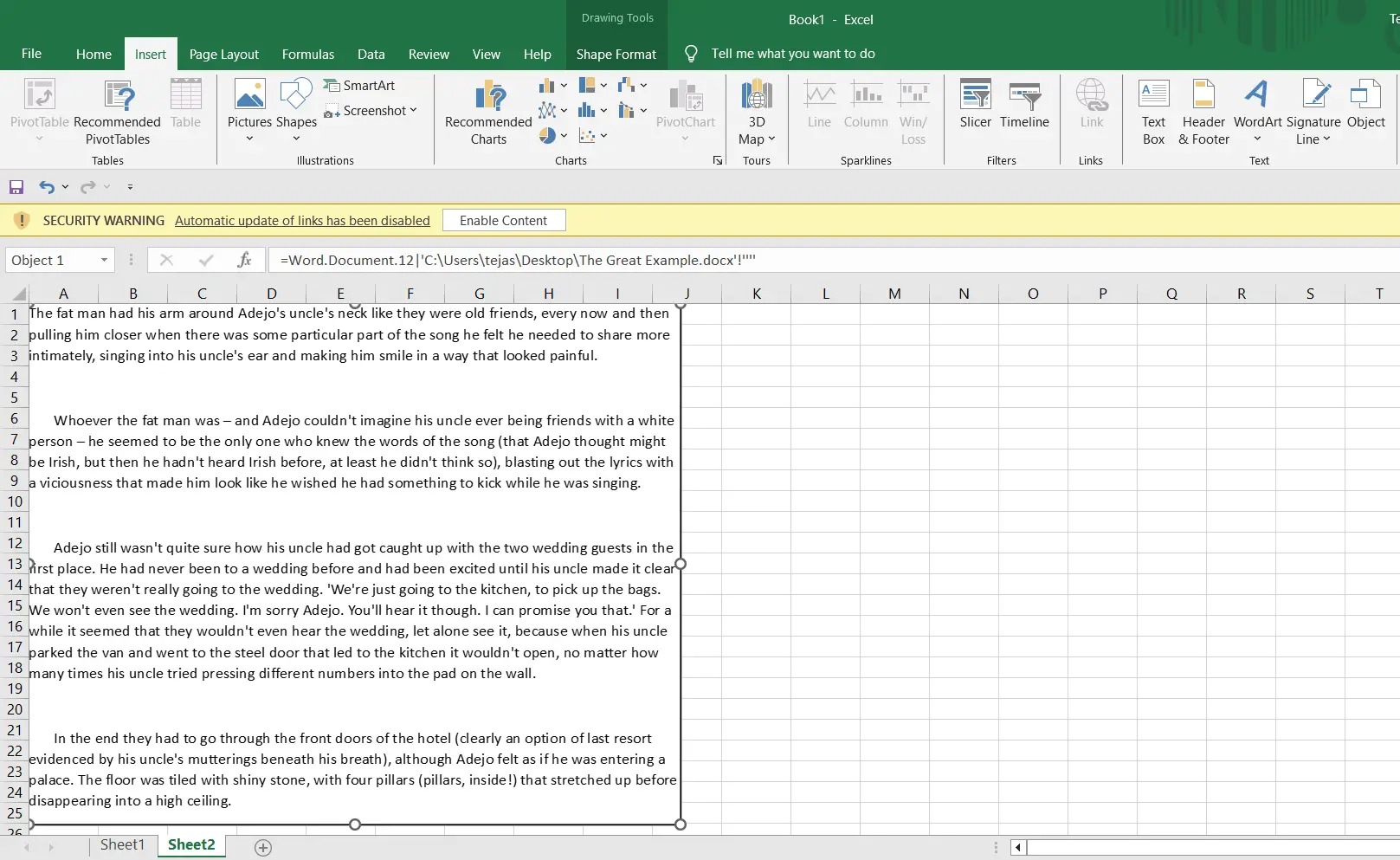The height and width of the screenshot is (860, 1400).
Task: Select the Sheet2 tab
Action: pos(191,845)
